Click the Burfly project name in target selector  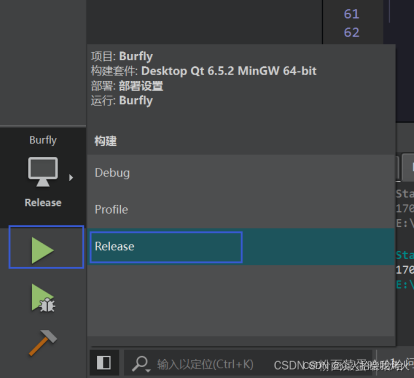[43, 140]
